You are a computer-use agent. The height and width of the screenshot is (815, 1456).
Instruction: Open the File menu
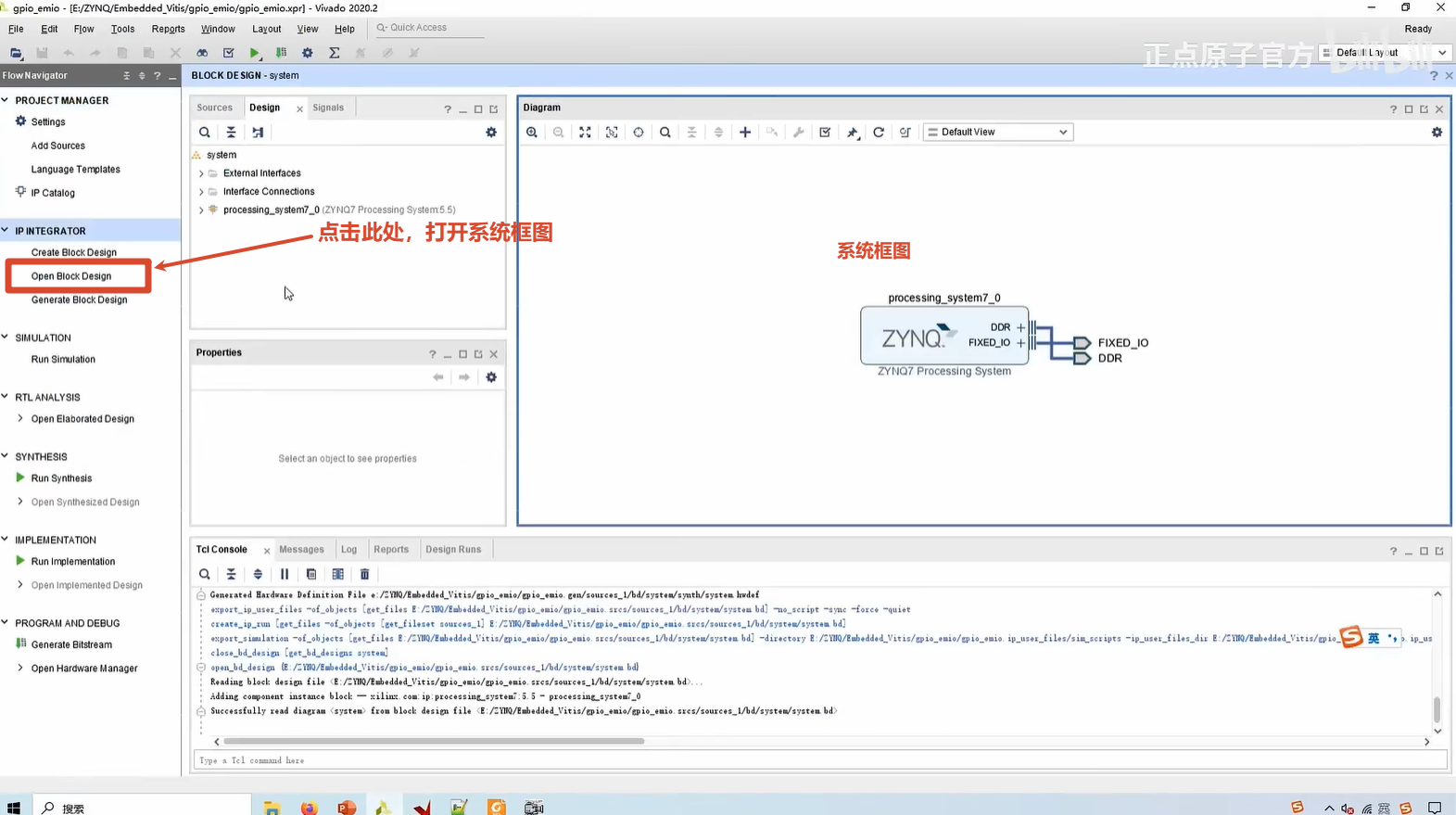16,29
